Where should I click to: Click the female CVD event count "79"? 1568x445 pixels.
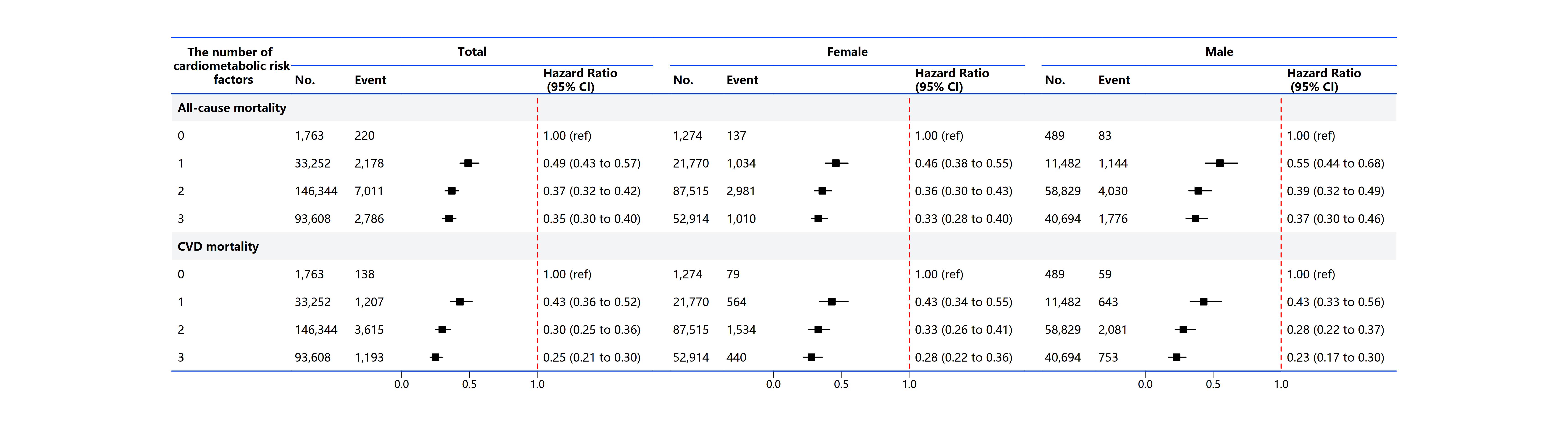tap(733, 275)
